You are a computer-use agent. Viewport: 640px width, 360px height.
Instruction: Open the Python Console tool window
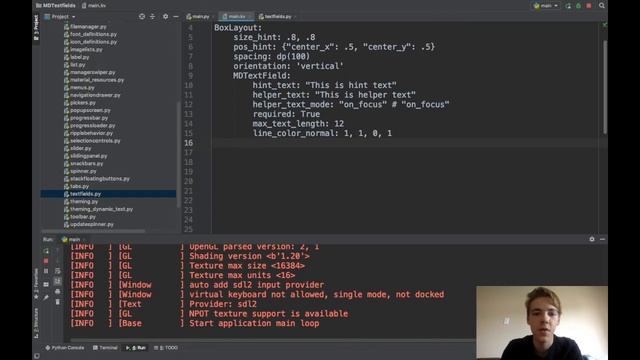coord(64,348)
